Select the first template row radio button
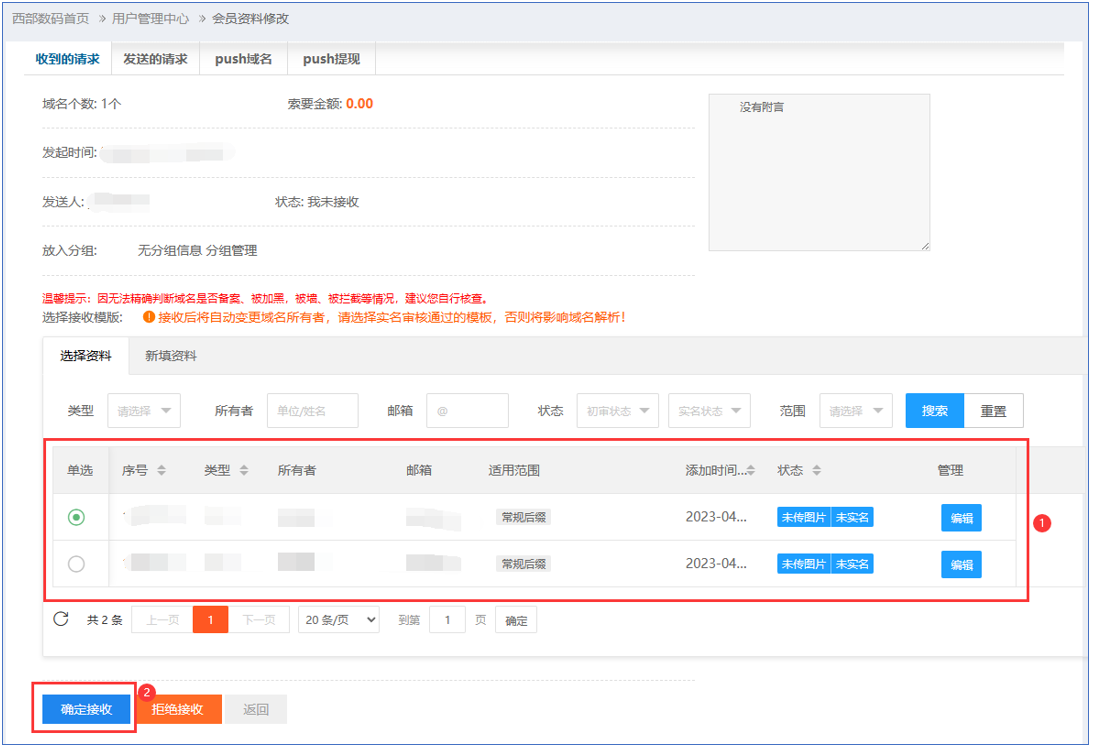This screenshot has height=747, width=1093. [x=76, y=517]
